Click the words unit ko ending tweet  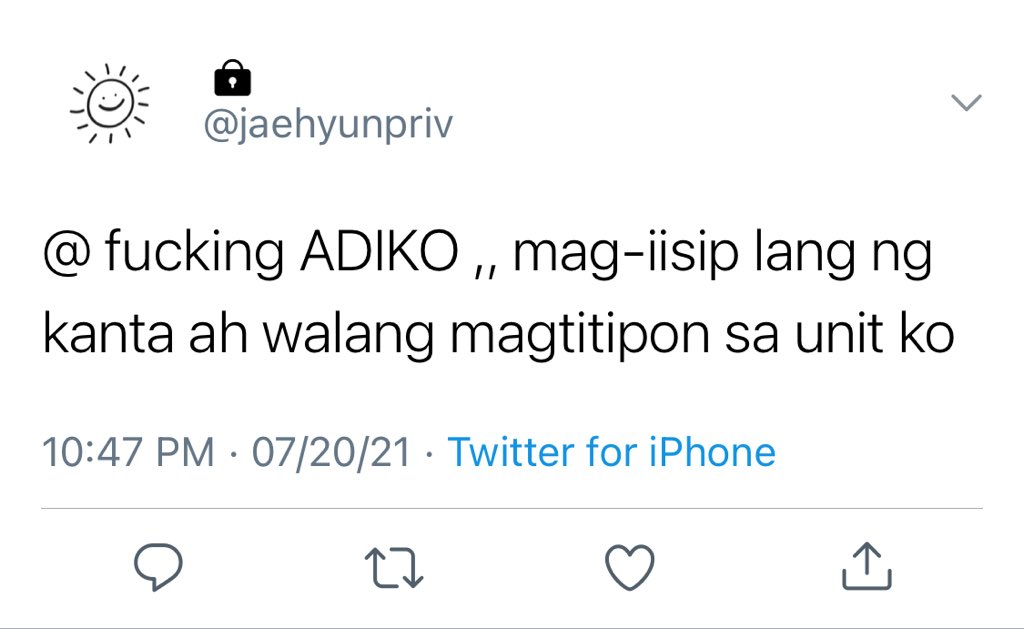(x=874, y=334)
